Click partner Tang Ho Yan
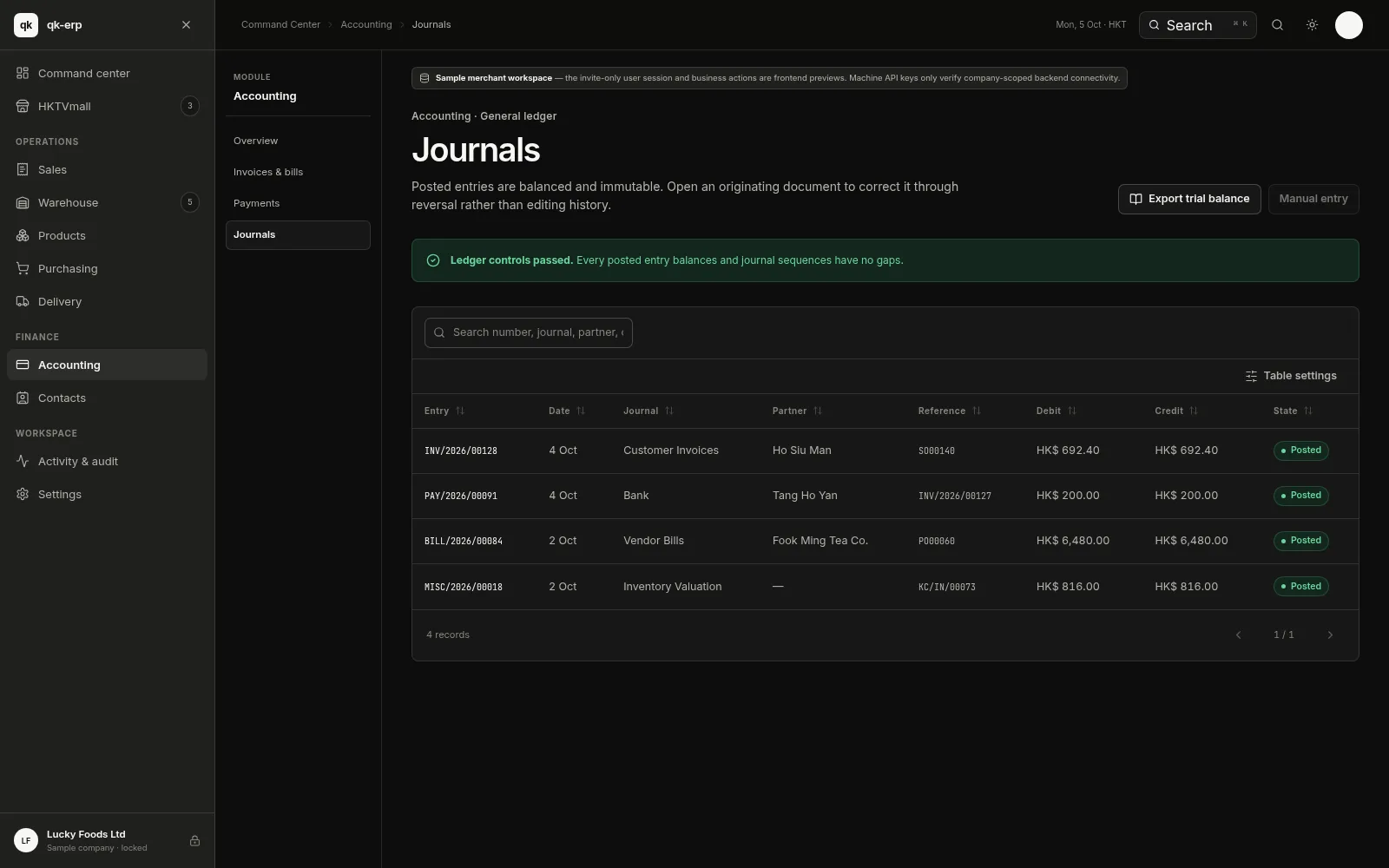The width and height of the screenshot is (1389, 868). coord(805,496)
